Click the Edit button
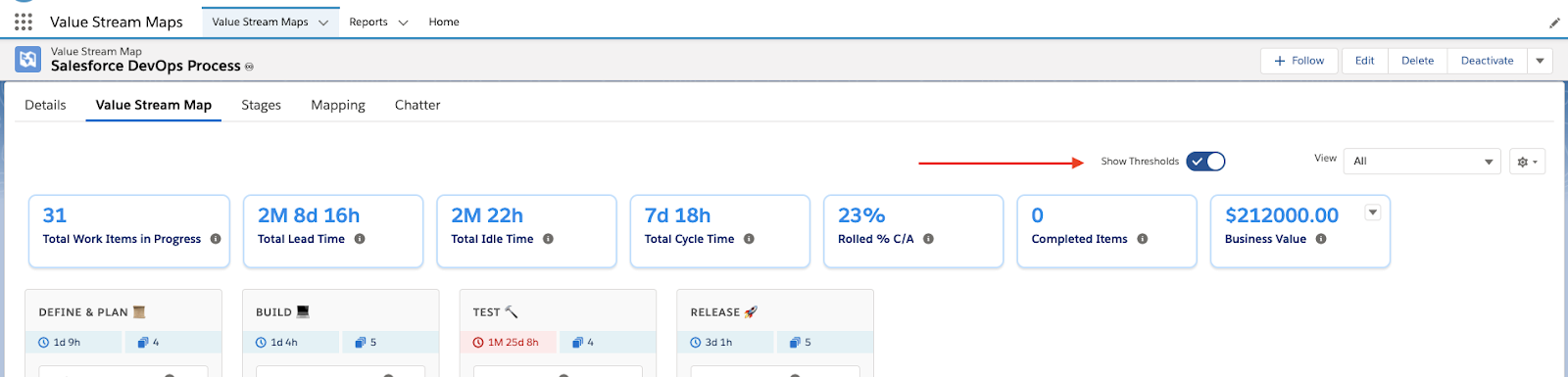Viewport: 1568px width, 377px height. [x=1365, y=61]
